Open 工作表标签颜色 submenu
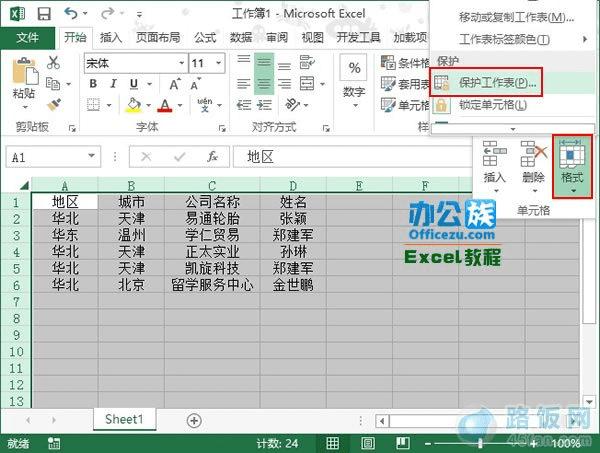This screenshot has height=453, width=600. coord(513,39)
